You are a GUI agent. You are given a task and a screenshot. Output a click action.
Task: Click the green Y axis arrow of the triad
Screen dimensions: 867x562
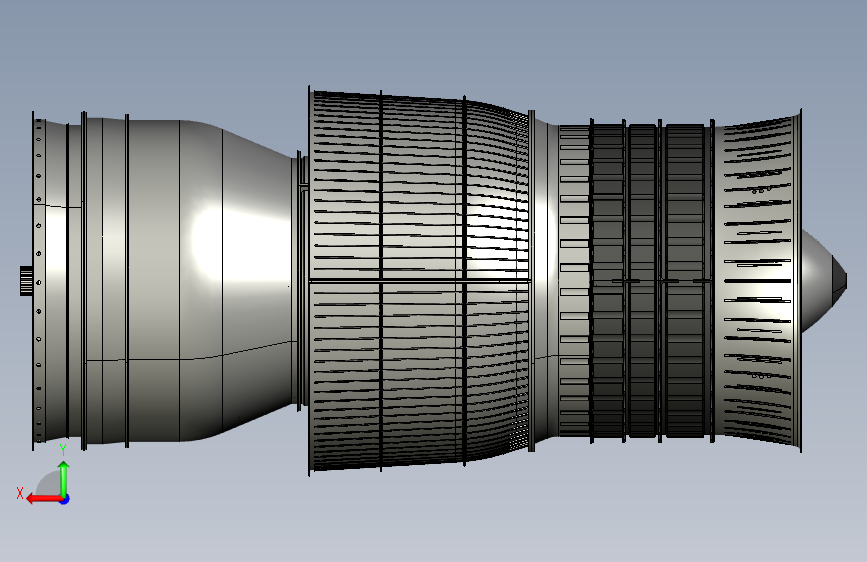tap(64, 479)
